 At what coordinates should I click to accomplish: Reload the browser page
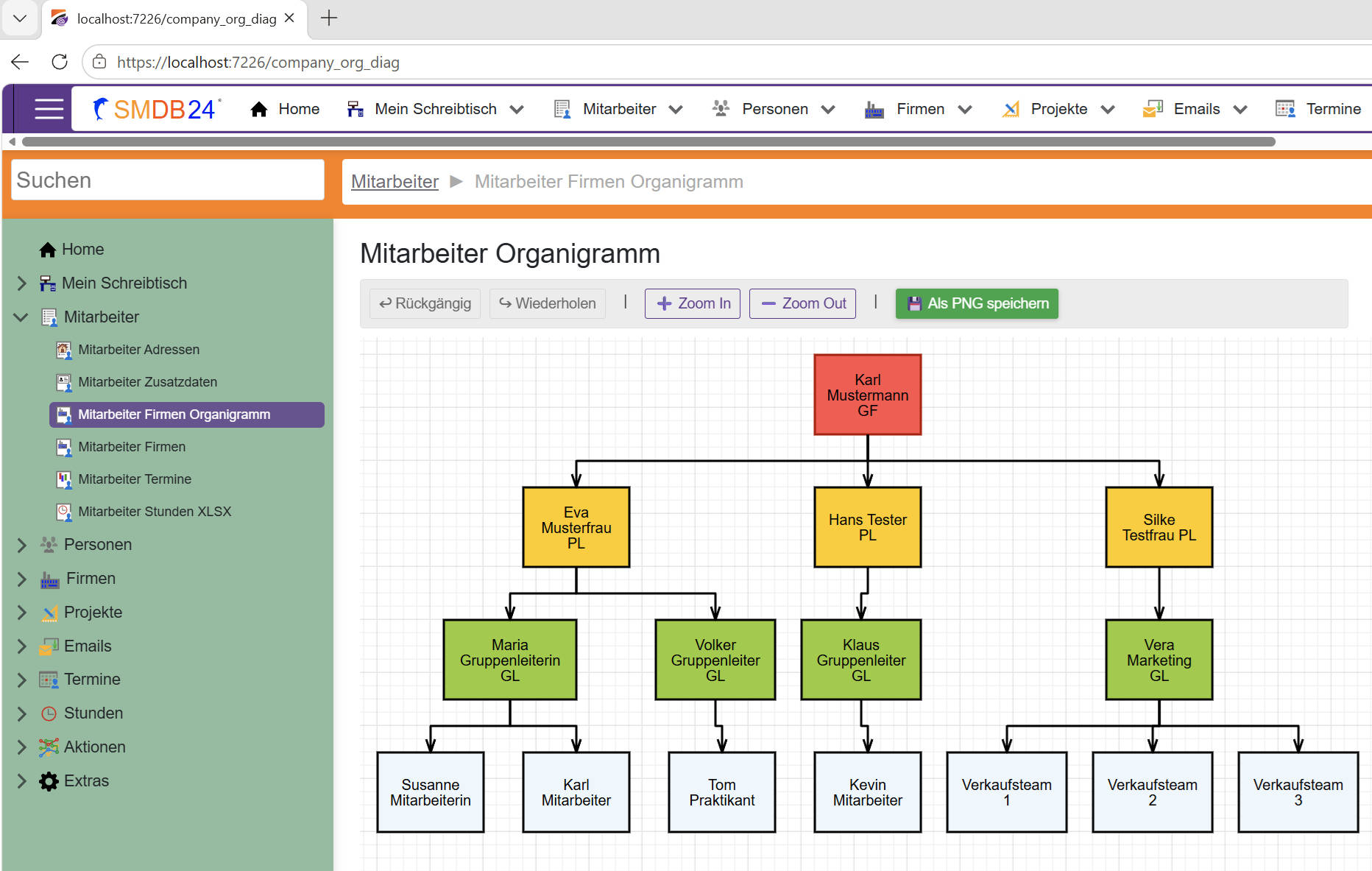tap(60, 62)
